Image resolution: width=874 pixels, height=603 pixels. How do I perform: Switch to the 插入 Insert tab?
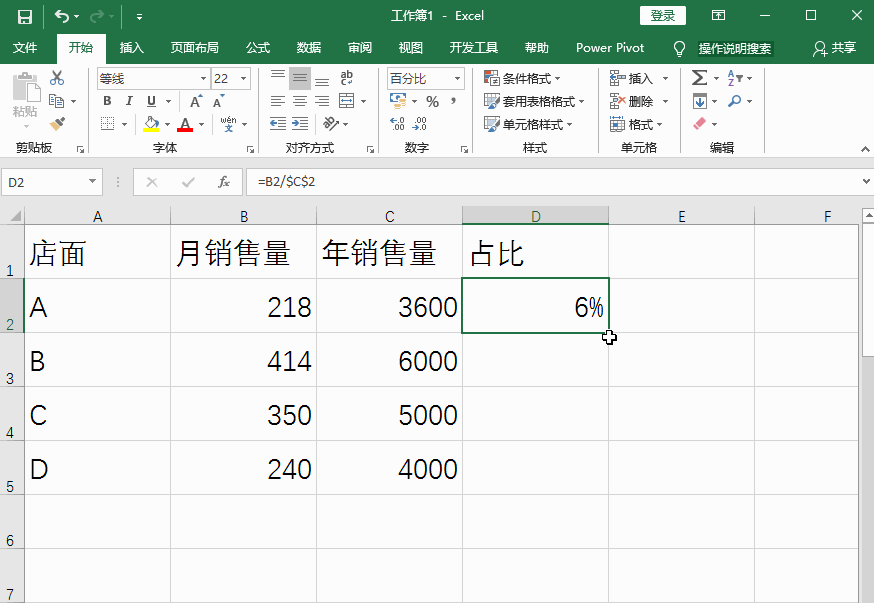click(x=132, y=48)
